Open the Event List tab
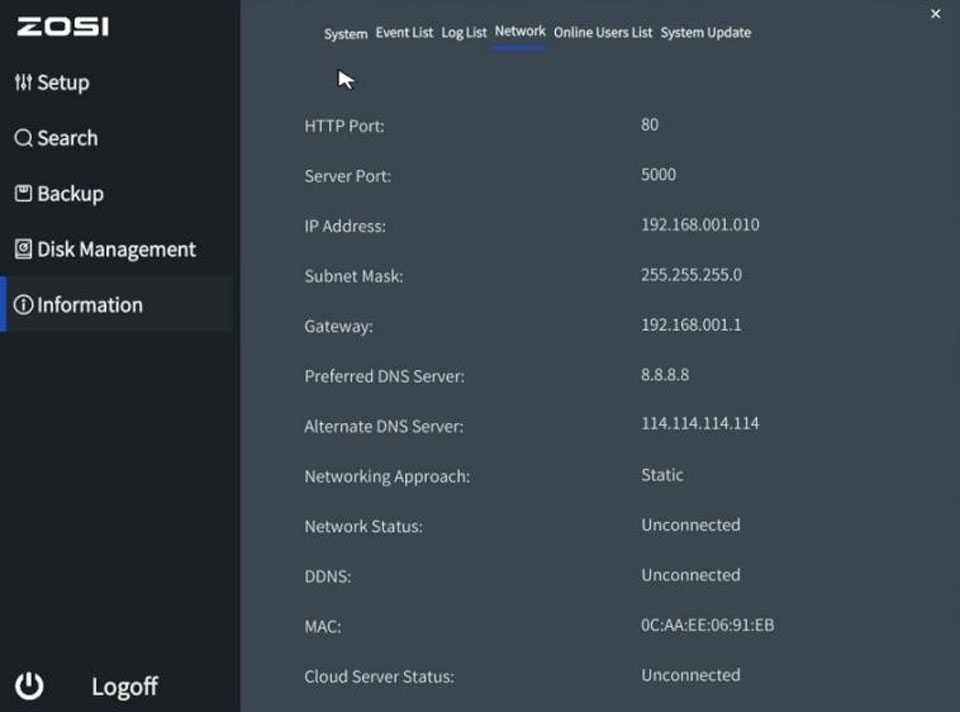The image size is (960, 712). 404,33
